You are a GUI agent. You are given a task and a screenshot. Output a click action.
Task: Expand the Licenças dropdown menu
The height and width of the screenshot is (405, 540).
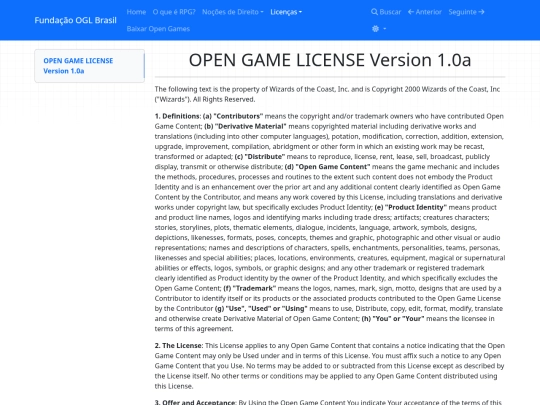286,12
